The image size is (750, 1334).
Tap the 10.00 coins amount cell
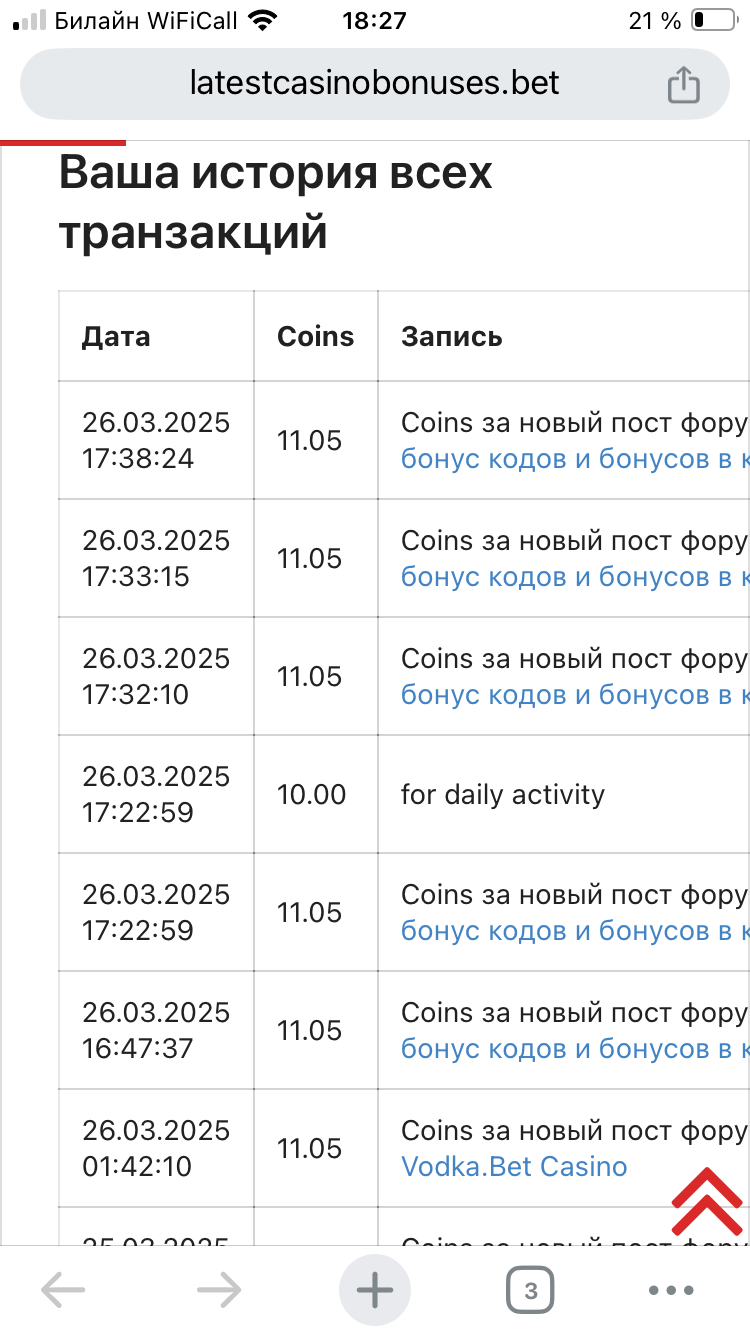click(x=311, y=795)
